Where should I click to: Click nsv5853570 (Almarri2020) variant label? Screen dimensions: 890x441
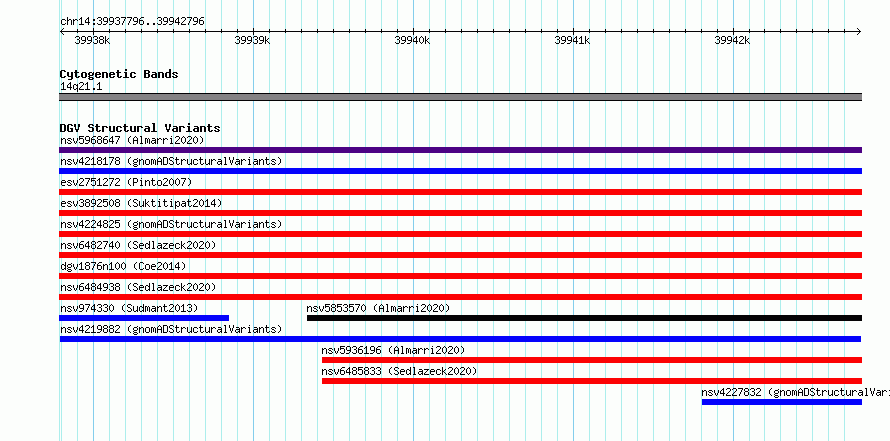pos(378,308)
